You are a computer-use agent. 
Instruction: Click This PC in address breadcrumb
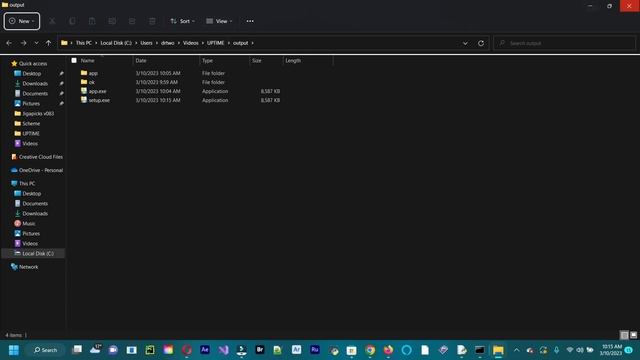tap(84, 43)
